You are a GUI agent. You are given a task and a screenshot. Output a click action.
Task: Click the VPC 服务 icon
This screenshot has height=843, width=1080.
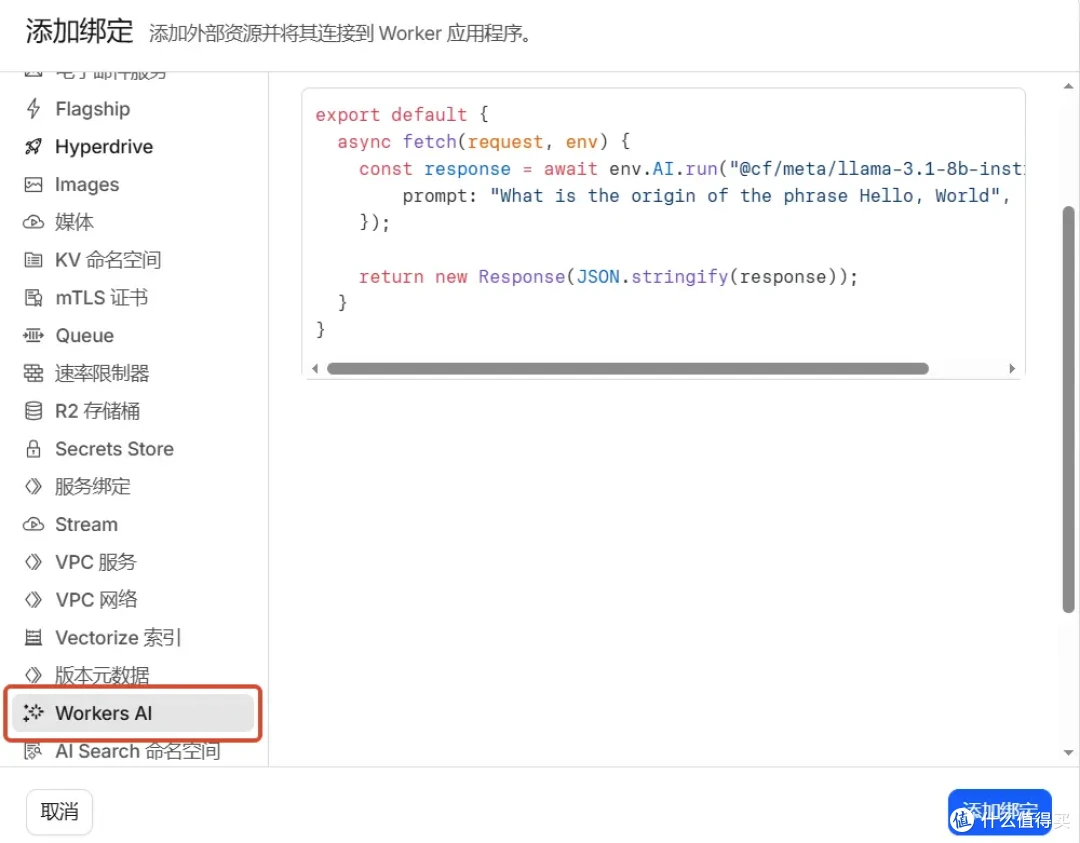pos(33,562)
